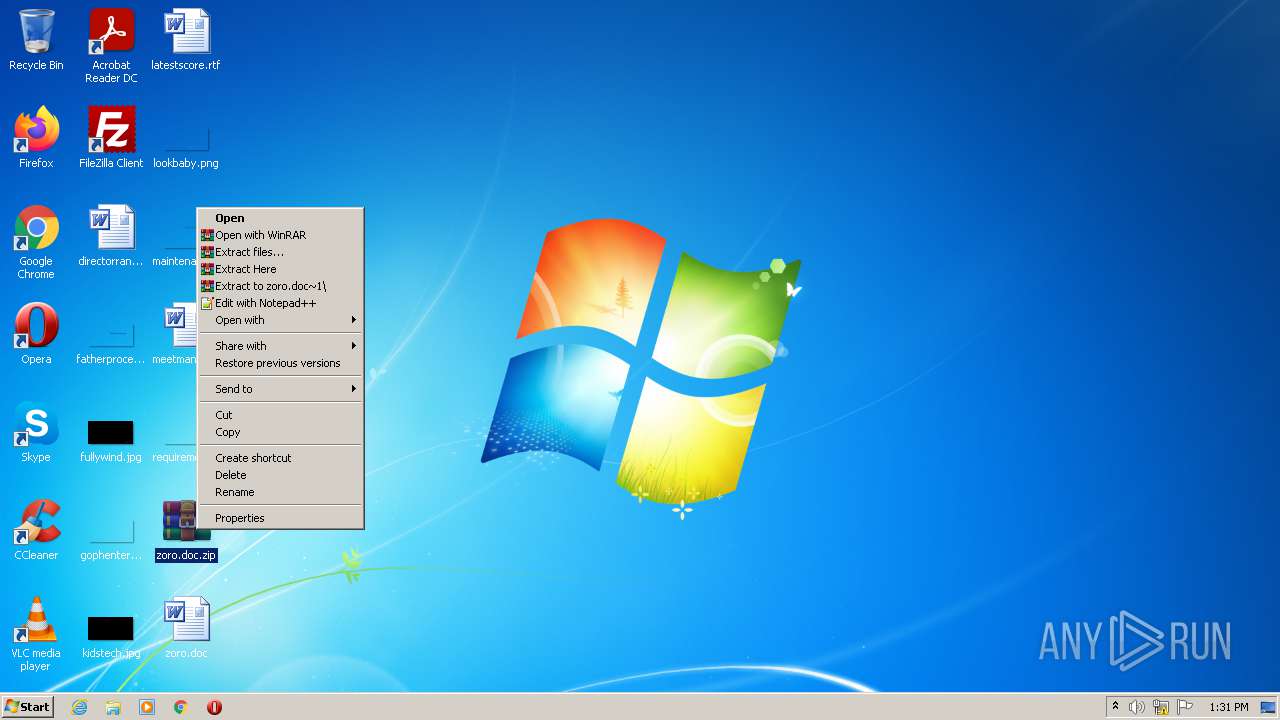The height and width of the screenshot is (720, 1280).
Task: Launch Firefox from desktop
Action: point(36,137)
